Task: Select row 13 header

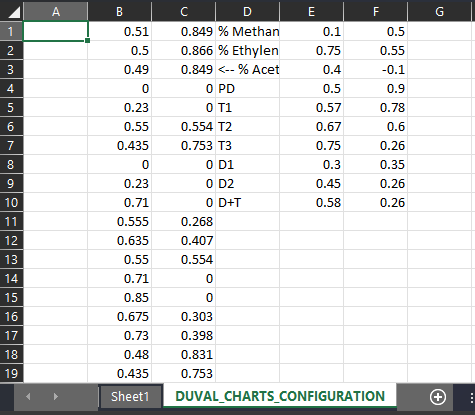Action: pos(11,259)
